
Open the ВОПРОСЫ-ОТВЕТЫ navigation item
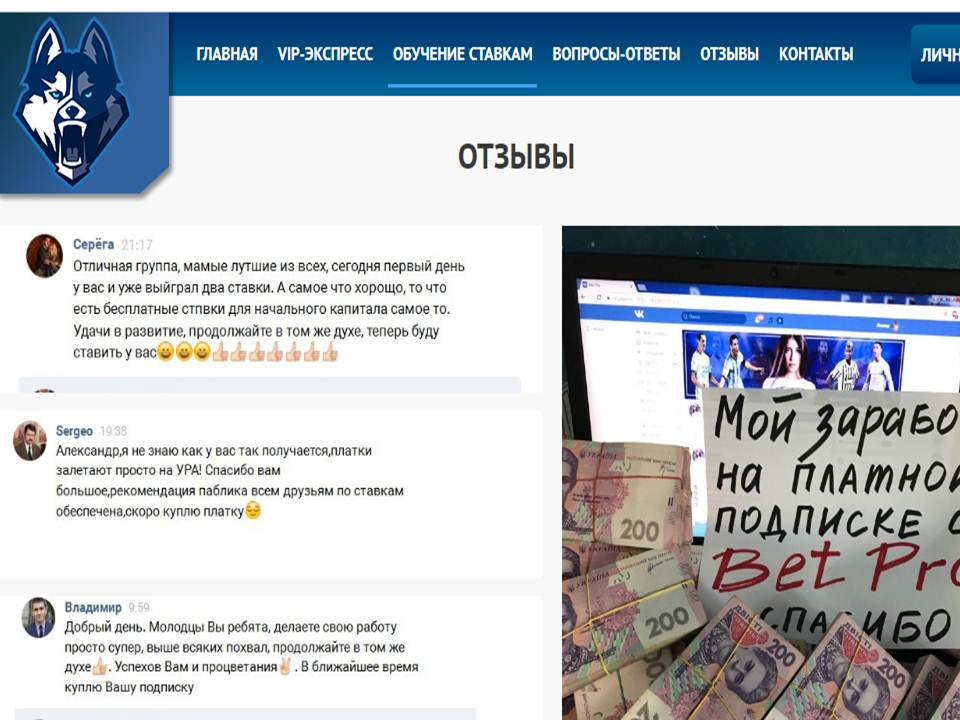pyautogui.click(x=616, y=54)
